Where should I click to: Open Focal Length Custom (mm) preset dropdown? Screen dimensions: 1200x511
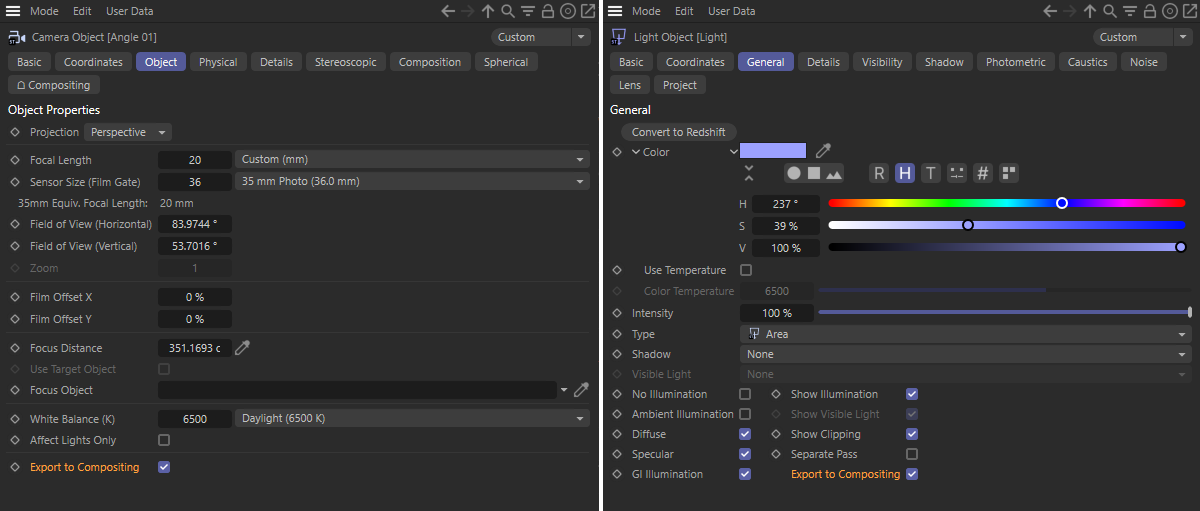coord(412,160)
